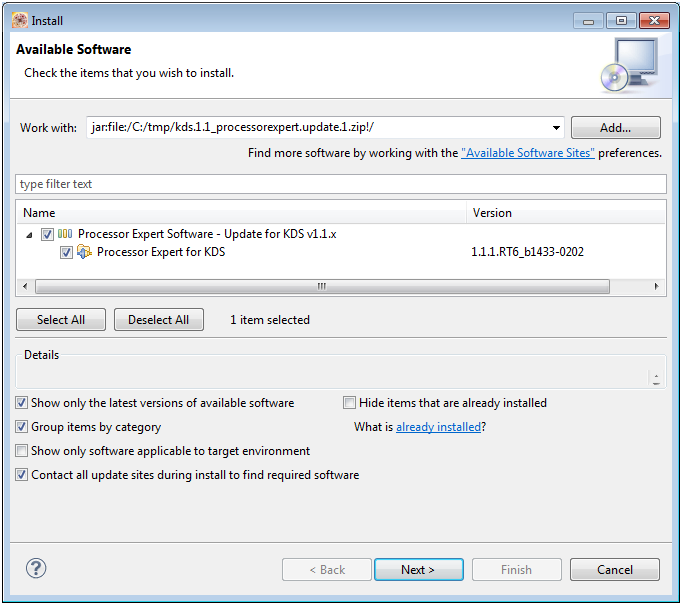Viewport: 682px width, 605px height.
Task: Click the horizontal scrollbar thumb in software list
Action: coord(322,286)
